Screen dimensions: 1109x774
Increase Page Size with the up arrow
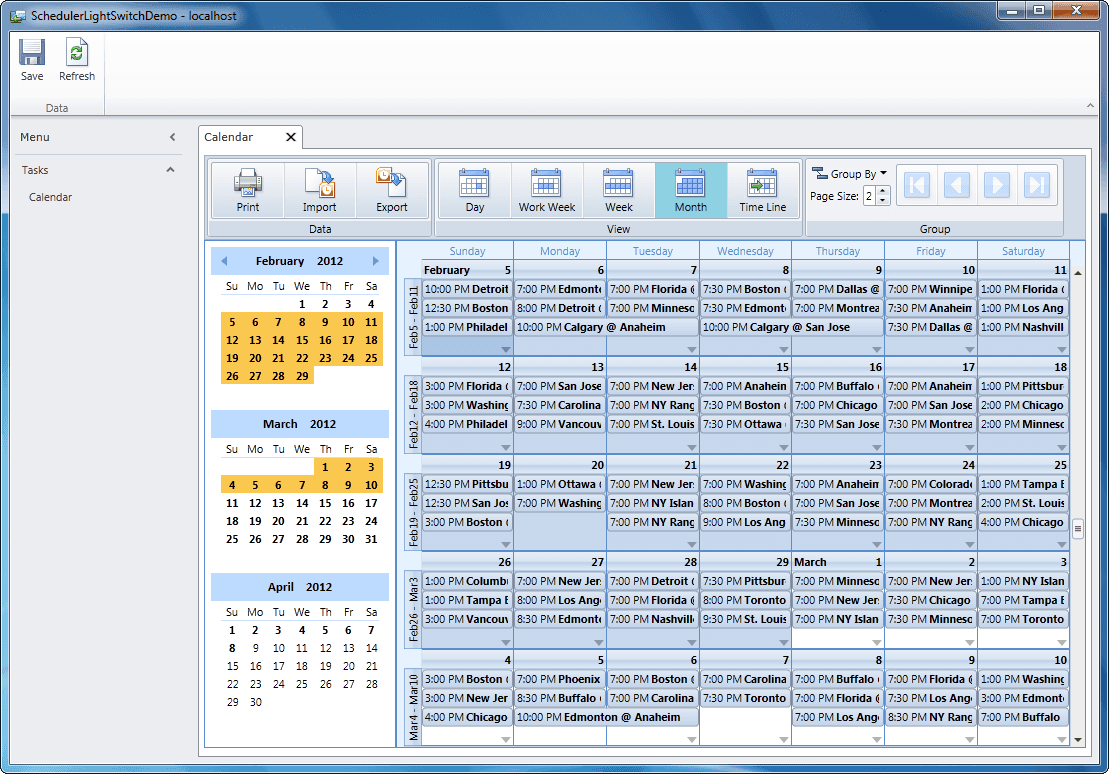(x=882, y=191)
